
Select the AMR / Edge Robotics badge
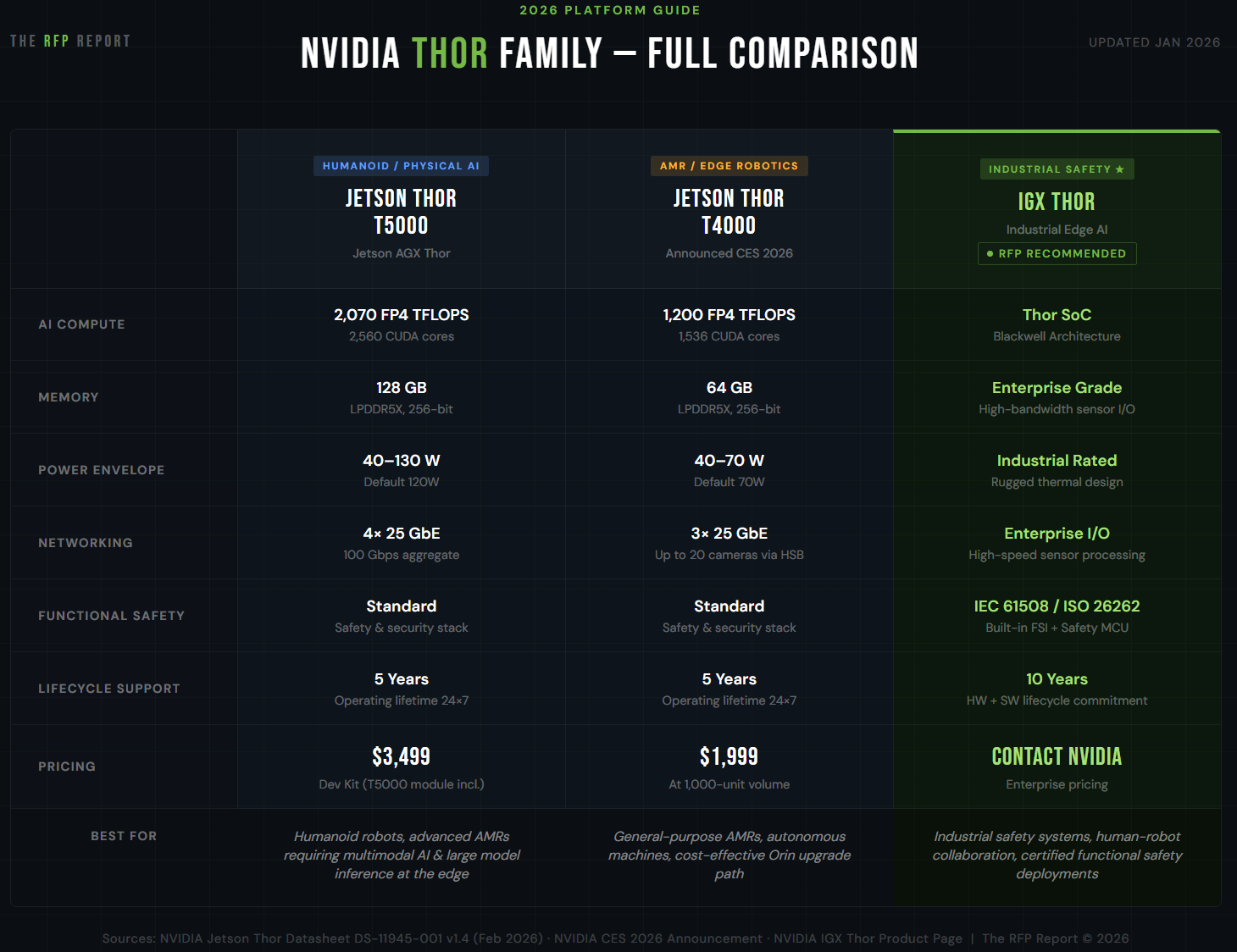tap(729, 166)
